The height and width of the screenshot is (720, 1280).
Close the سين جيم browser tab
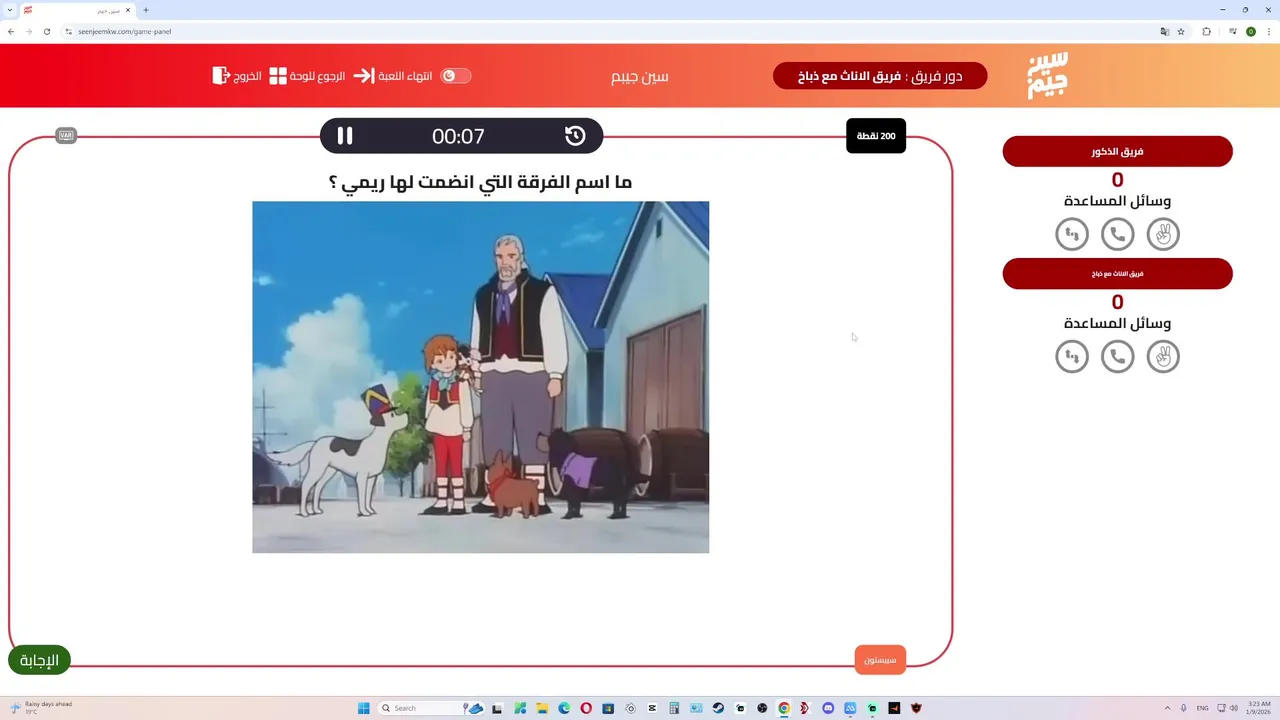coord(128,10)
